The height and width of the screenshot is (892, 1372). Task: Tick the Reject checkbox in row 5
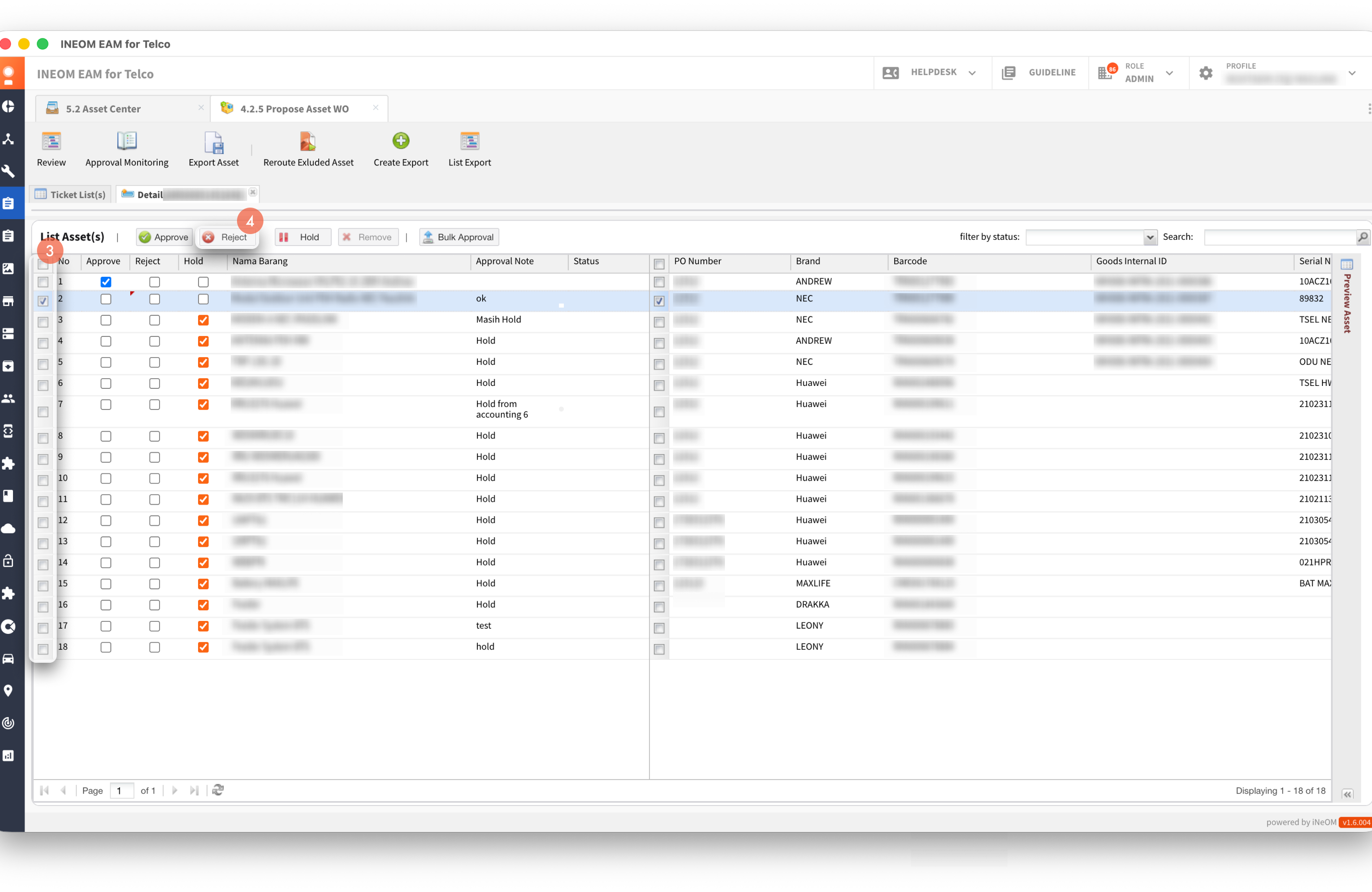coord(154,362)
